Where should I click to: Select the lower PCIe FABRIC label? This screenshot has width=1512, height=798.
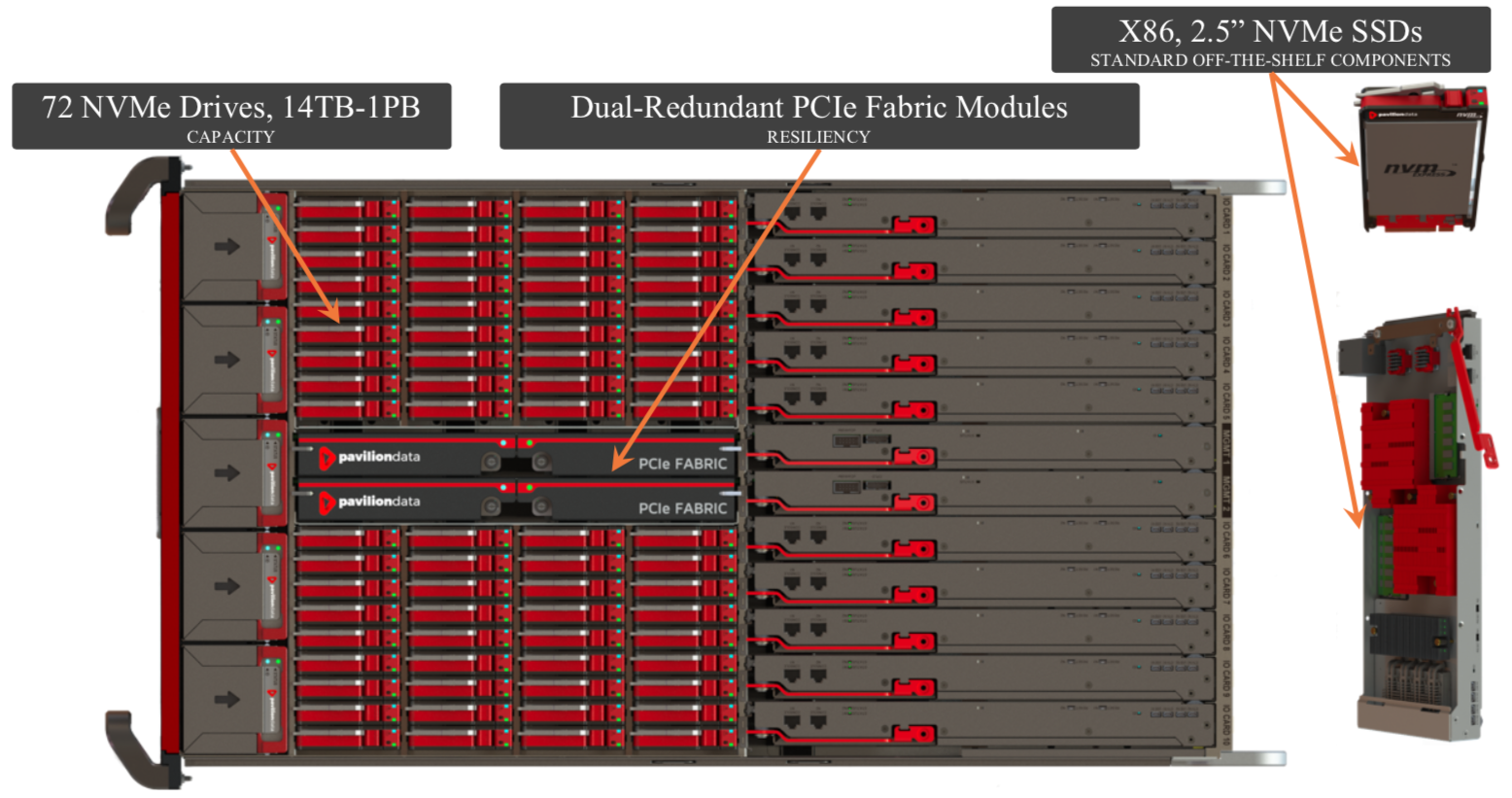point(682,508)
